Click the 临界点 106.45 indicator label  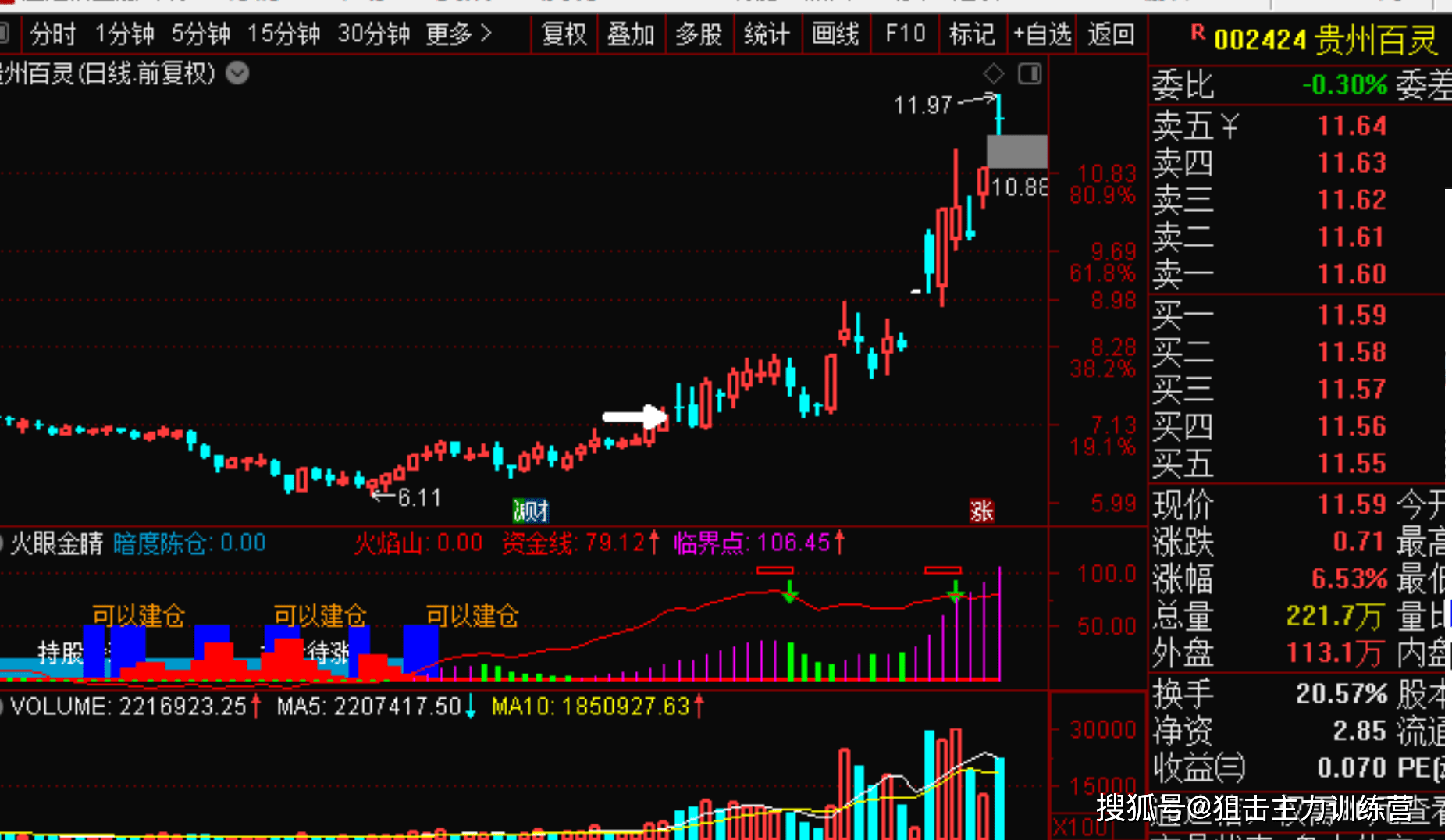coord(760,542)
